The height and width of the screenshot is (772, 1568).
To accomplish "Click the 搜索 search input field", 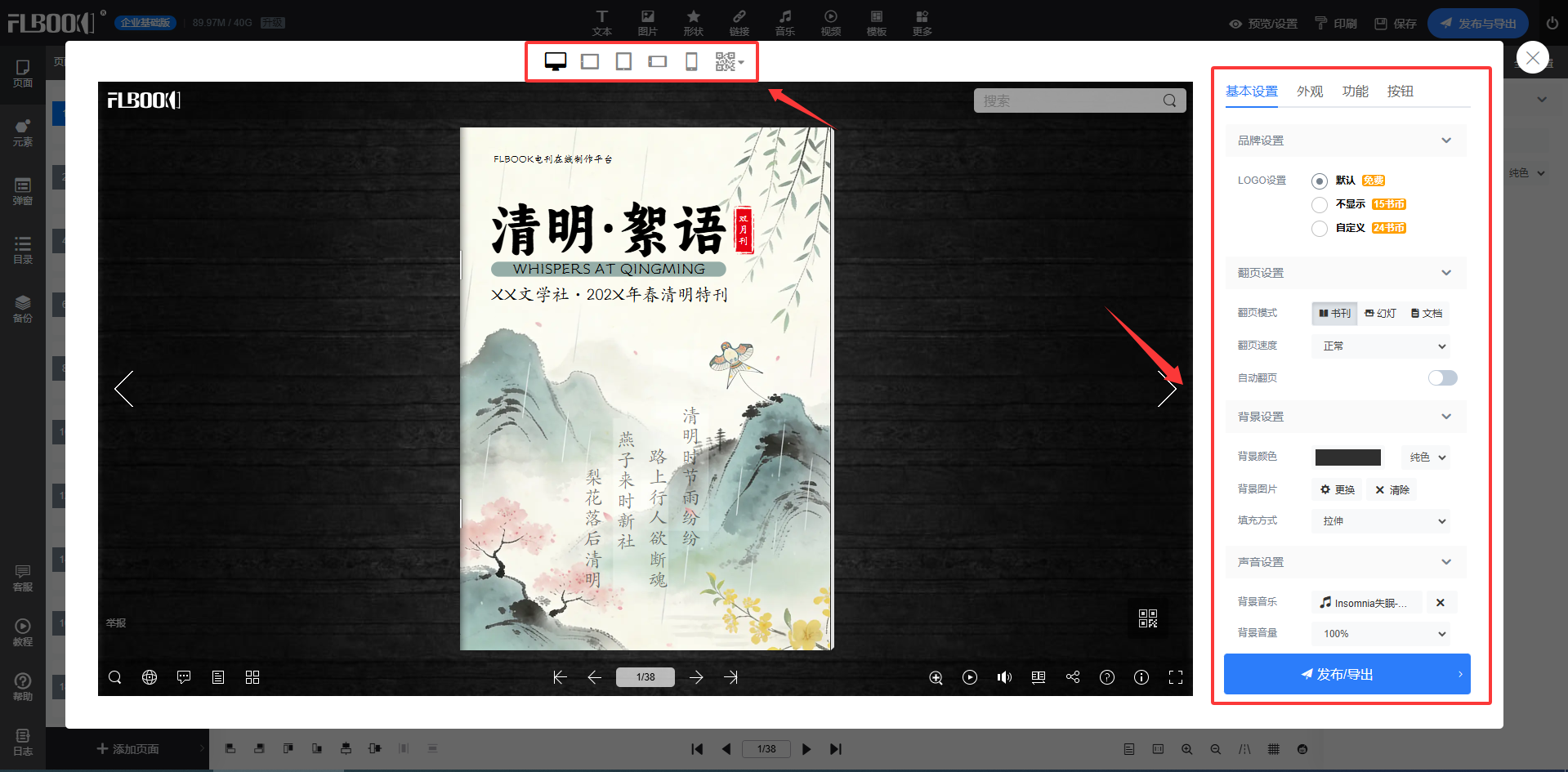I will [1070, 100].
